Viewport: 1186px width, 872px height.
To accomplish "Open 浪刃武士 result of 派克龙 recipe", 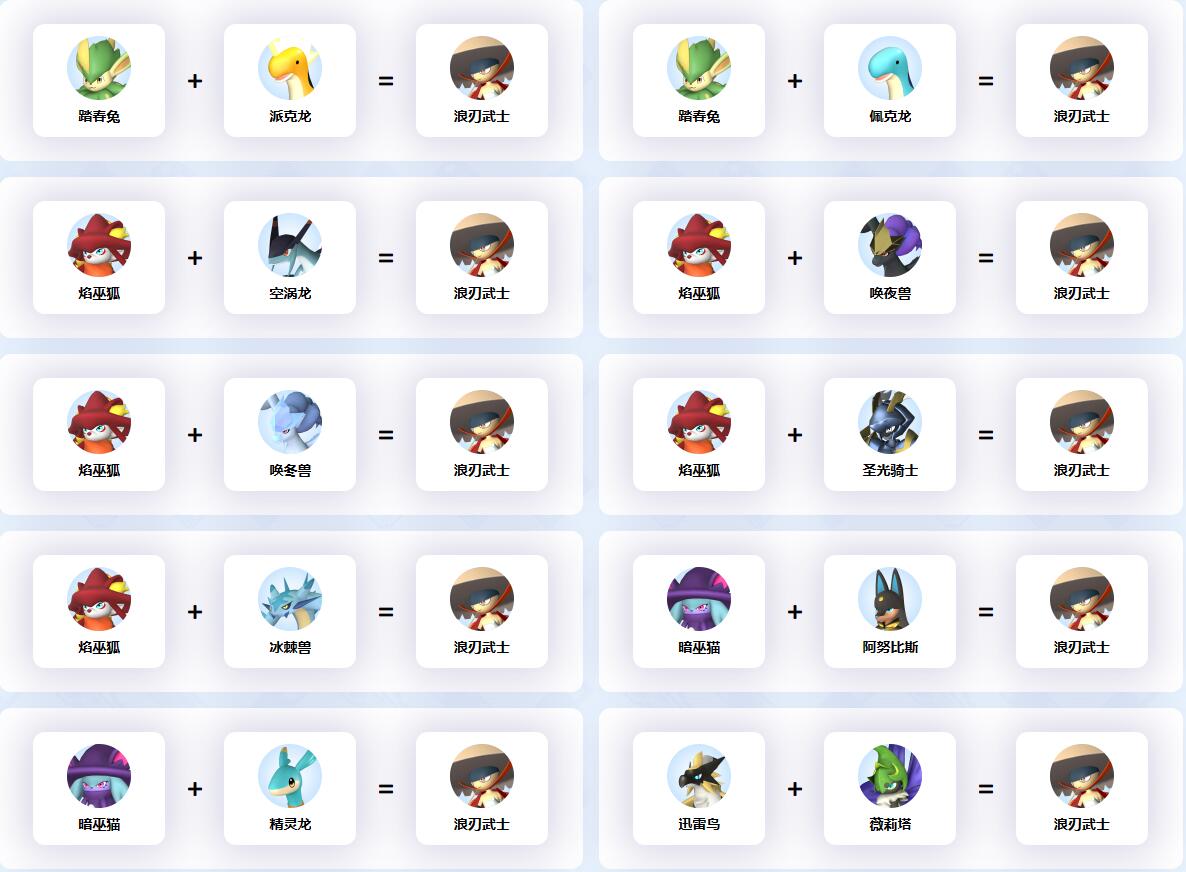I will pyautogui.click(x=482, y=81).
